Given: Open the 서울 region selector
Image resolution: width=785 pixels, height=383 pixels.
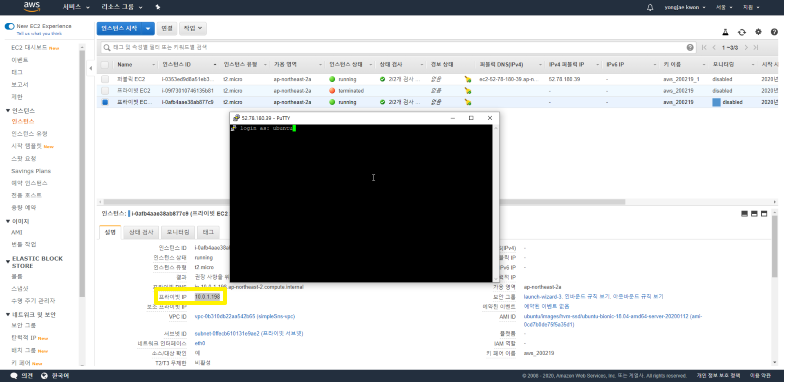Looking at the screenshot, I should pos(724,8).
